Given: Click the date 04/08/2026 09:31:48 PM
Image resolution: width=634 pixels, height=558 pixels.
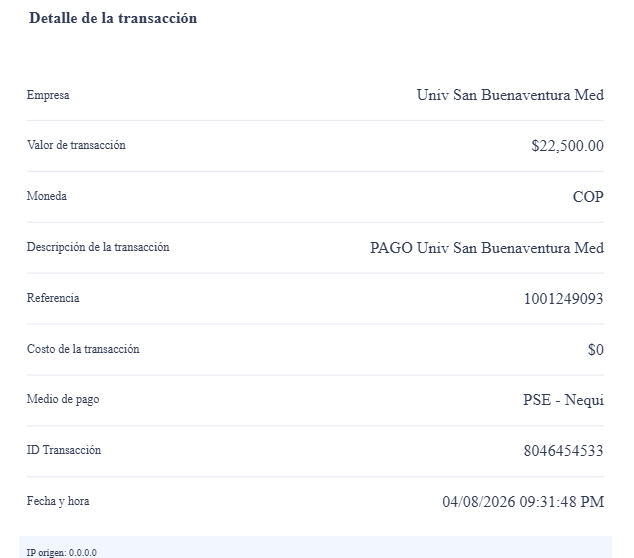Looking at the screenshot, I should (x=523, y=502).
